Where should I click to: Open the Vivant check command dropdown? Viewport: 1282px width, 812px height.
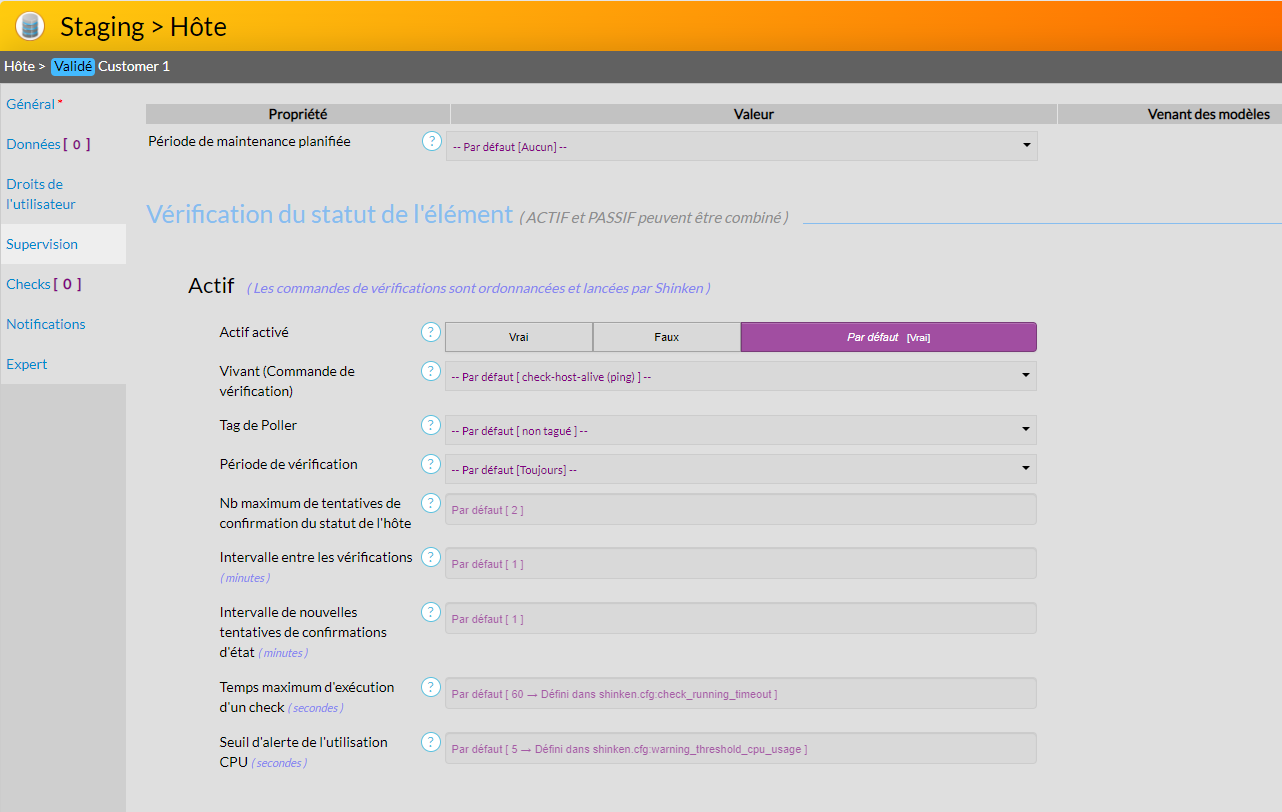[741, 376]
